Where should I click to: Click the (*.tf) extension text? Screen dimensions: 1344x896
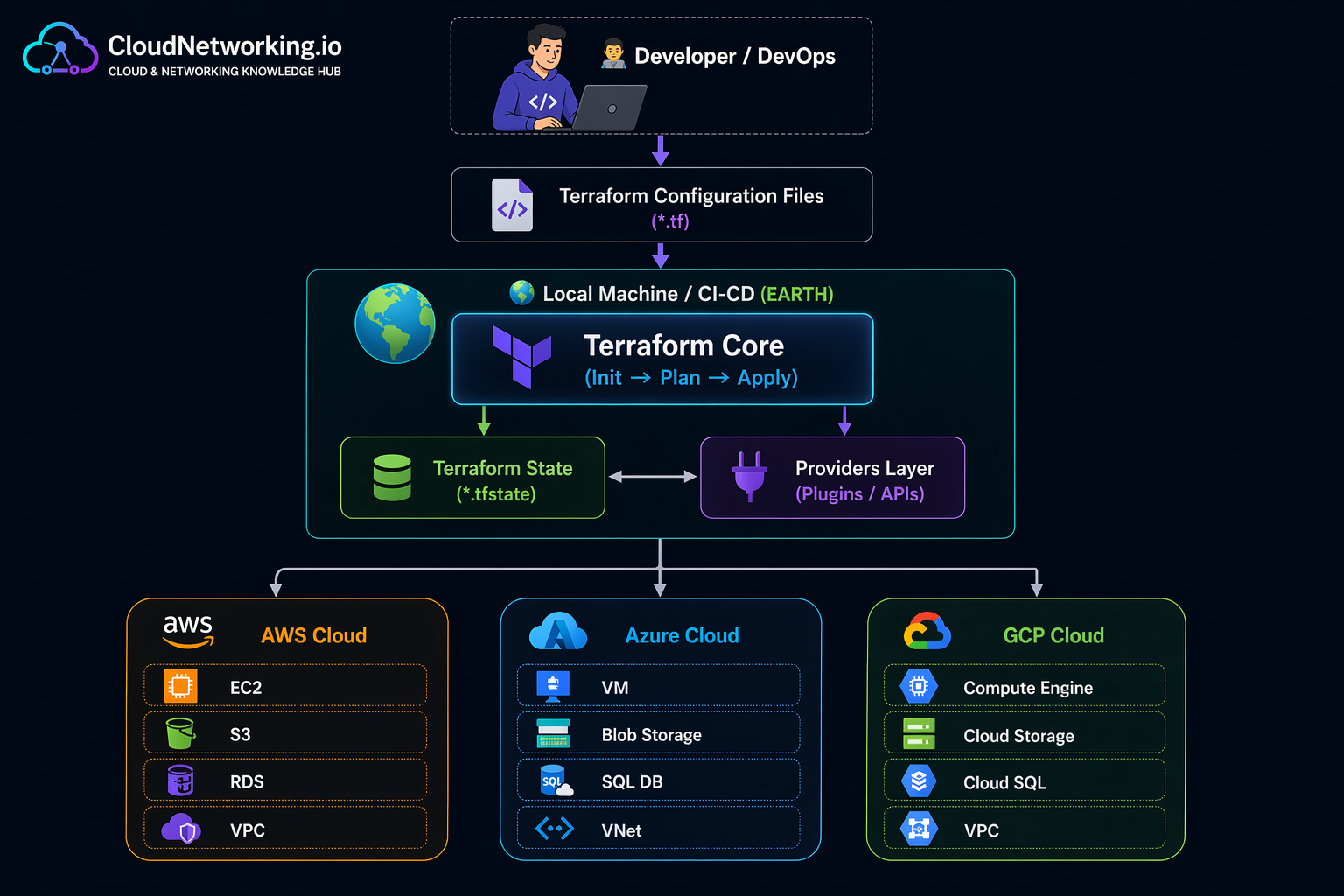tap(670, 221)
